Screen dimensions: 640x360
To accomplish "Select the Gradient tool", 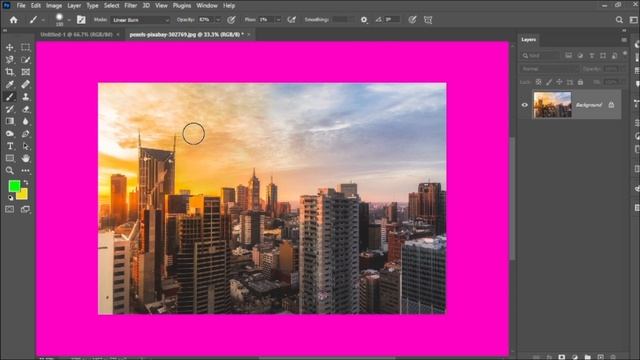I will tap(9, 121).
